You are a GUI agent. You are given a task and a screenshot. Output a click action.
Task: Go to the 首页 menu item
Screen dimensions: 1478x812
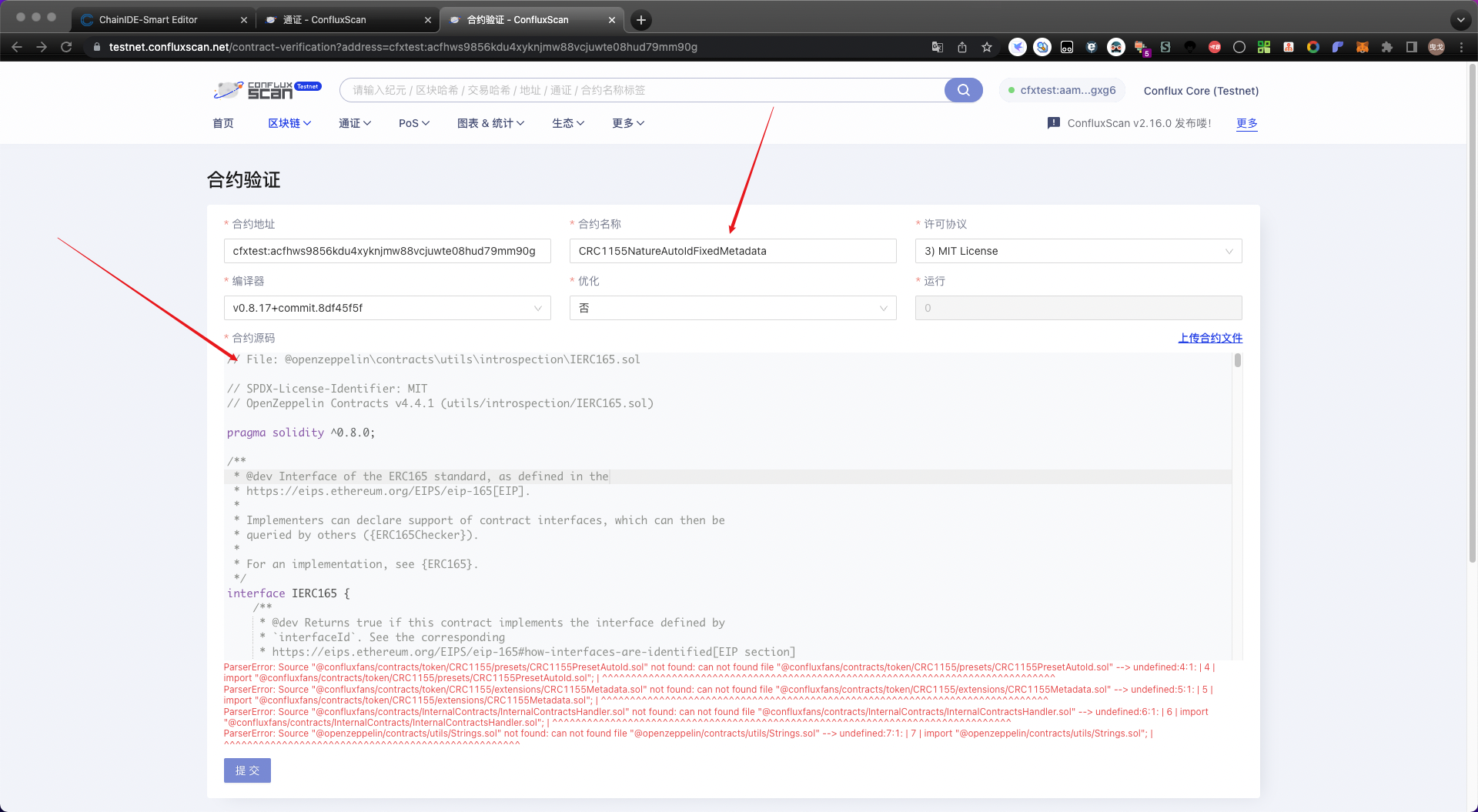tap(223, 123)
